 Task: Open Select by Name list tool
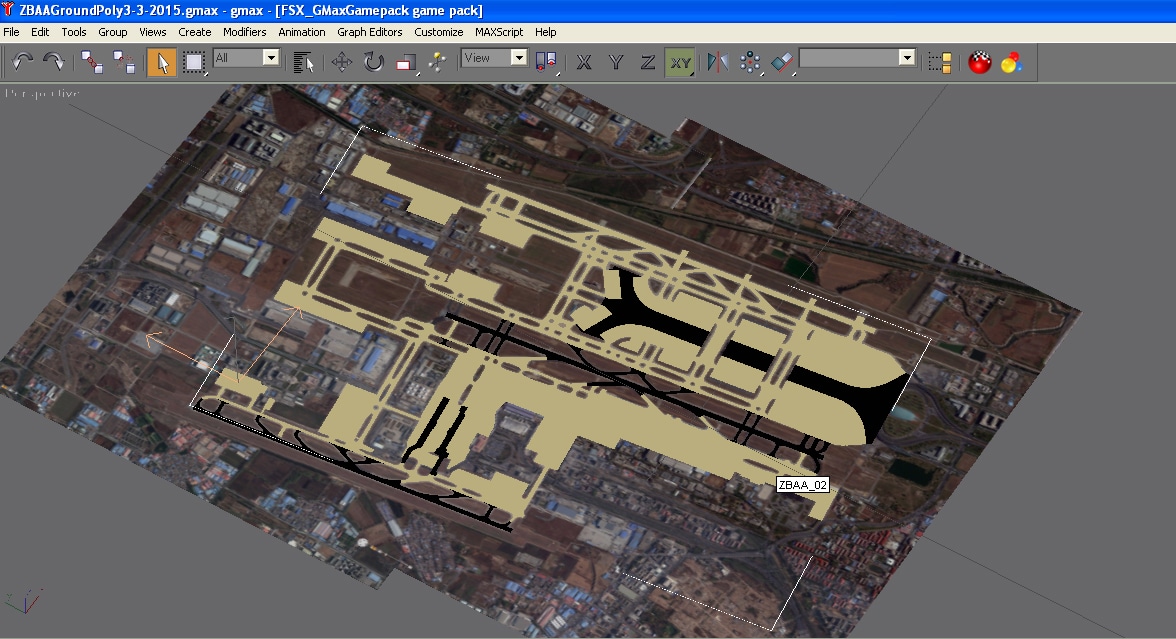[304, 62]
